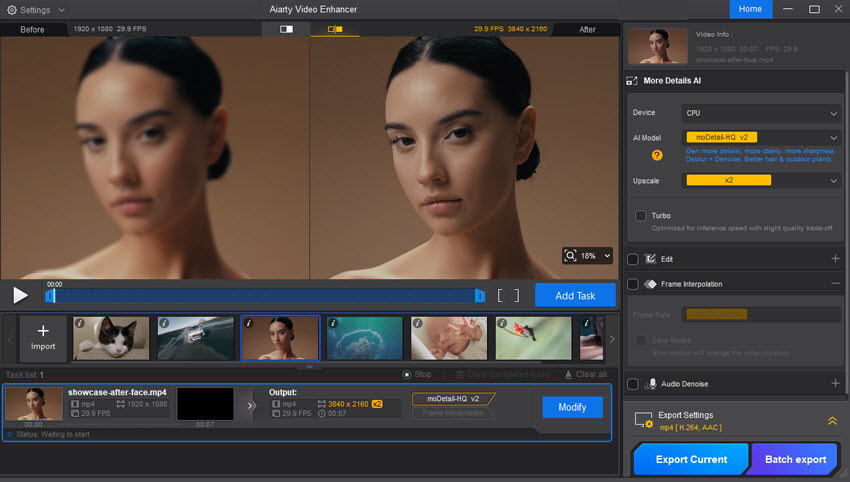Stop the task processing
Screen dimensions: 850x482
[417, 375]
